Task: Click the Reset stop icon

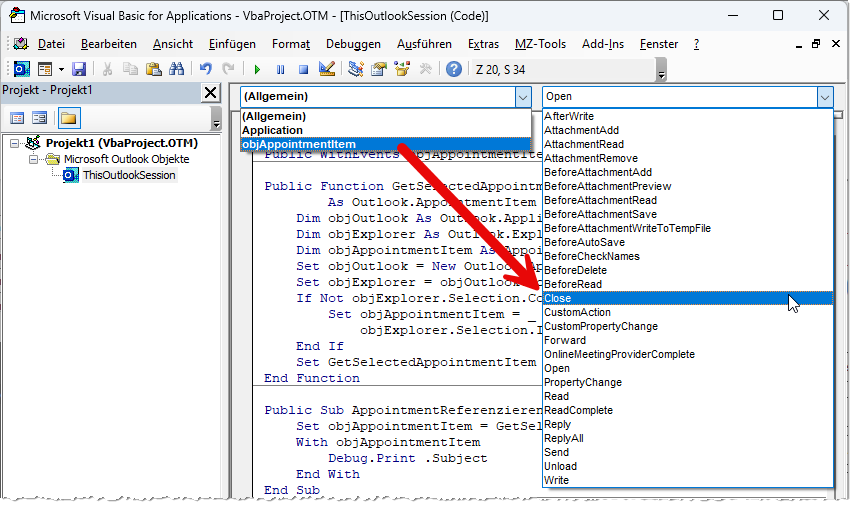Action: click(x=302, y=69)
